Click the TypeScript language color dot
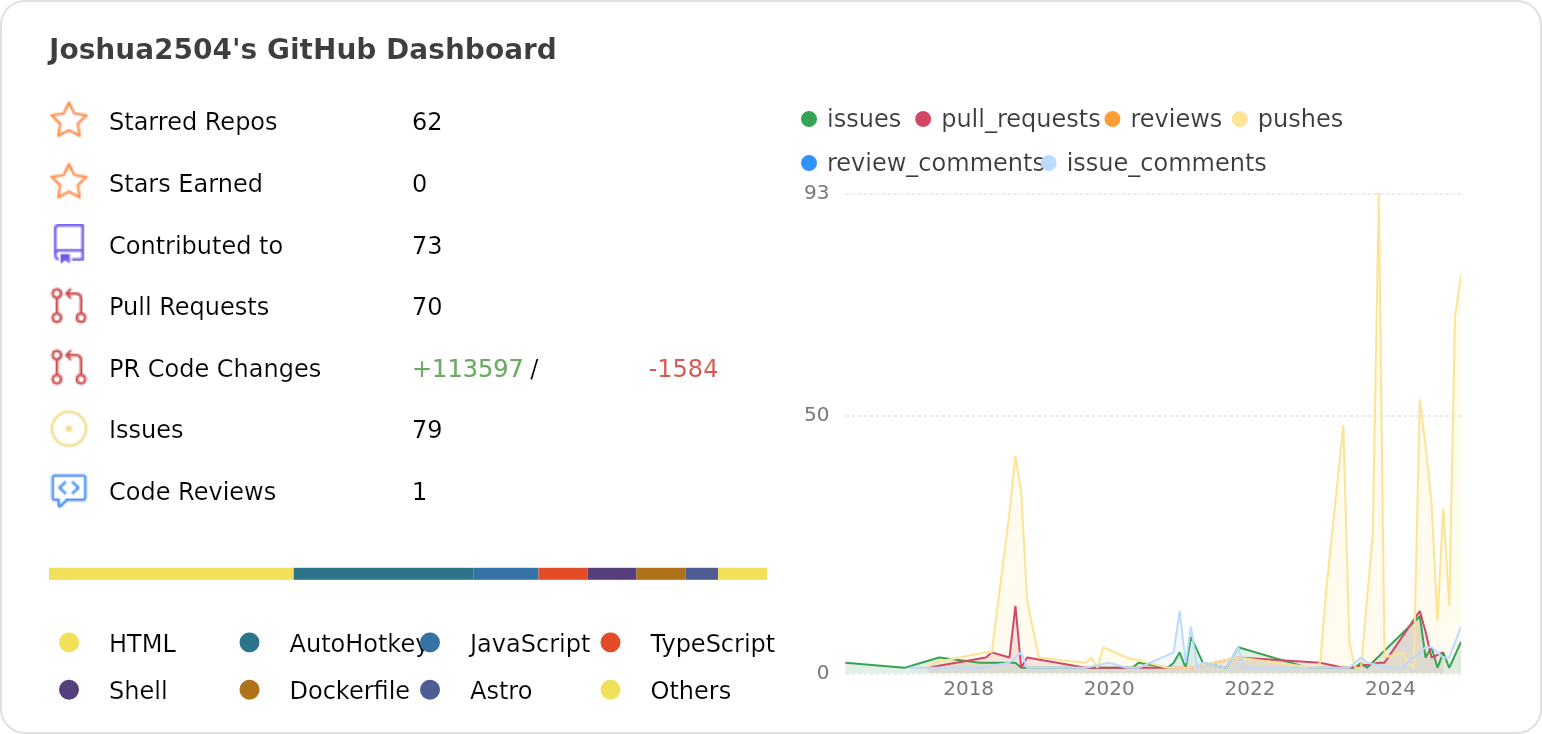Image resolution: width=1542 pixels, height=734 pixels. coord(611,642)
